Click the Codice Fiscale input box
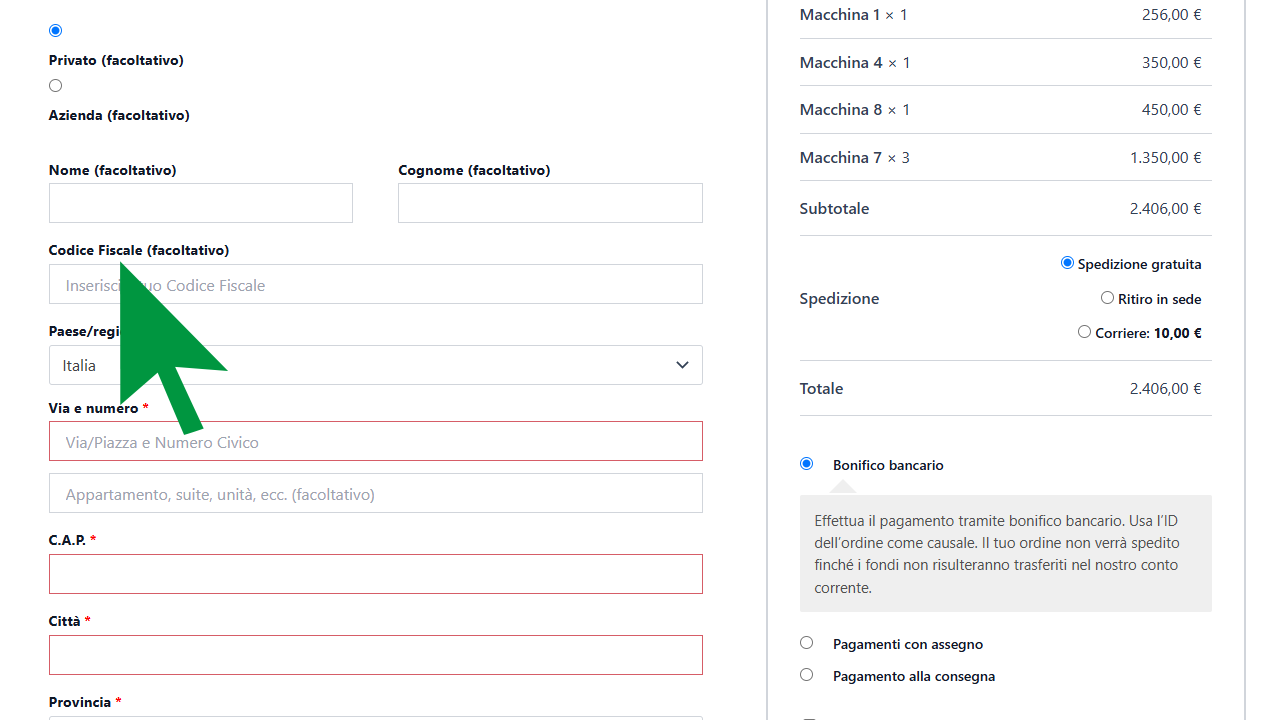Viewport: 1280px width, 720px height. pos(375,284)
